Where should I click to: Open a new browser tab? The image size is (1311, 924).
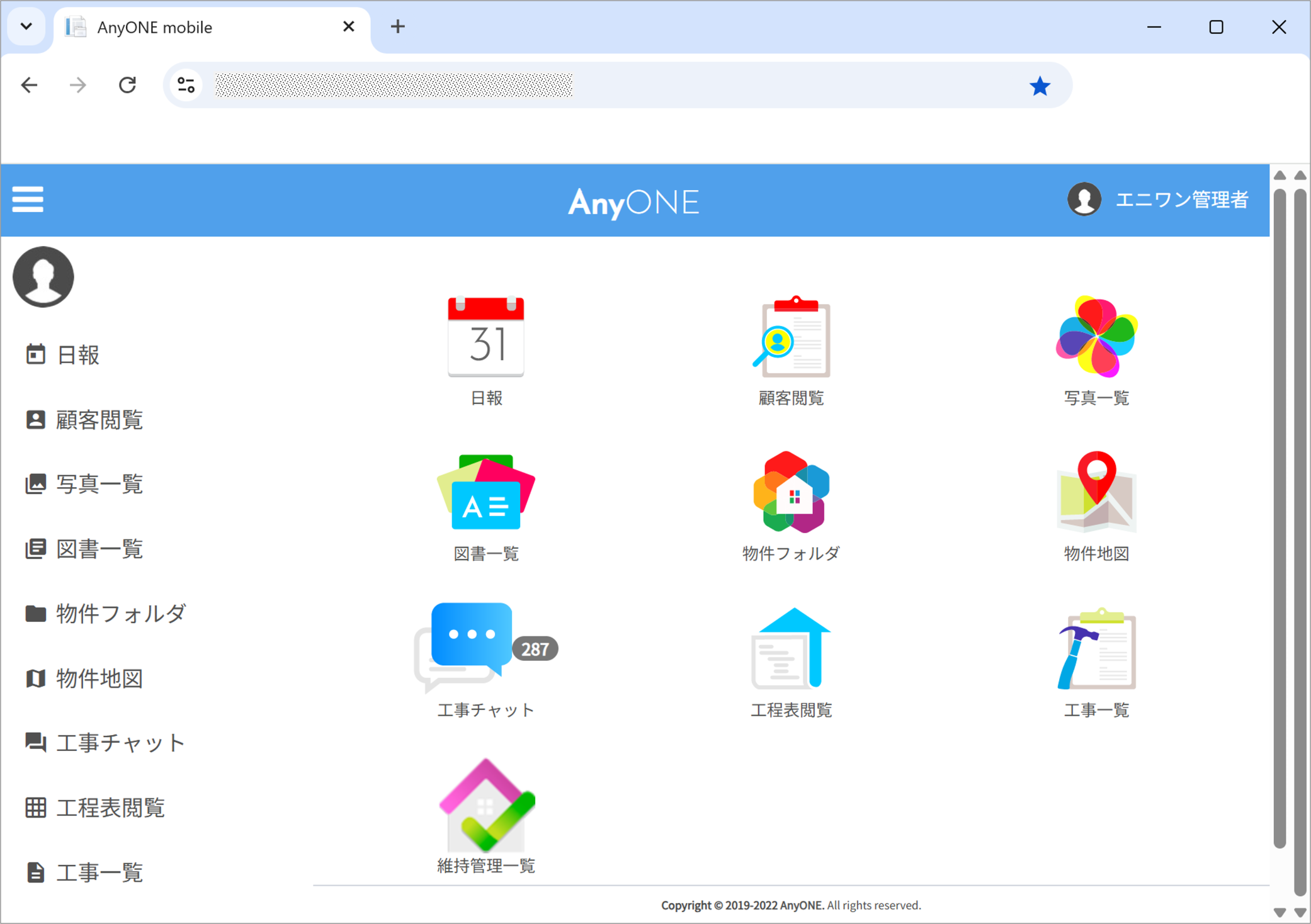click(x=397, y=26)
